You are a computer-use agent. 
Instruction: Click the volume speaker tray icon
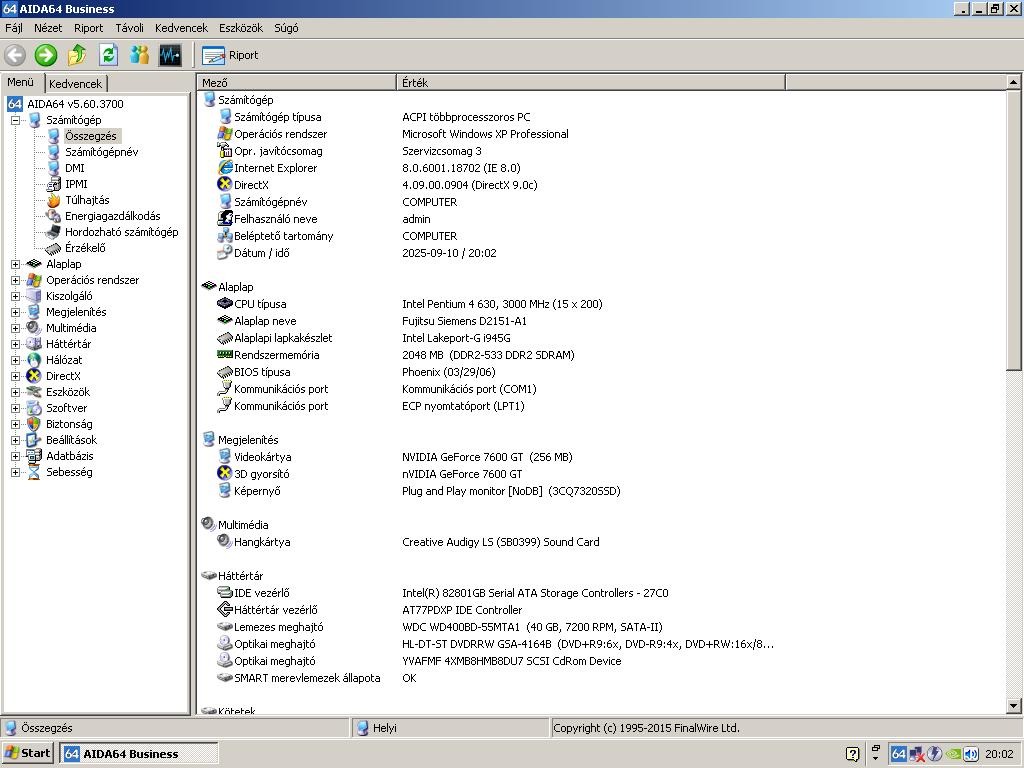tap(970, 754)
